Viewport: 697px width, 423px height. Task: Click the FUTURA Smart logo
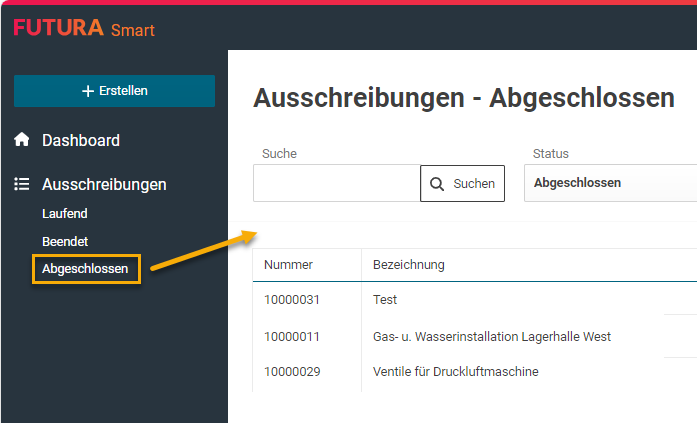point(84,28)
